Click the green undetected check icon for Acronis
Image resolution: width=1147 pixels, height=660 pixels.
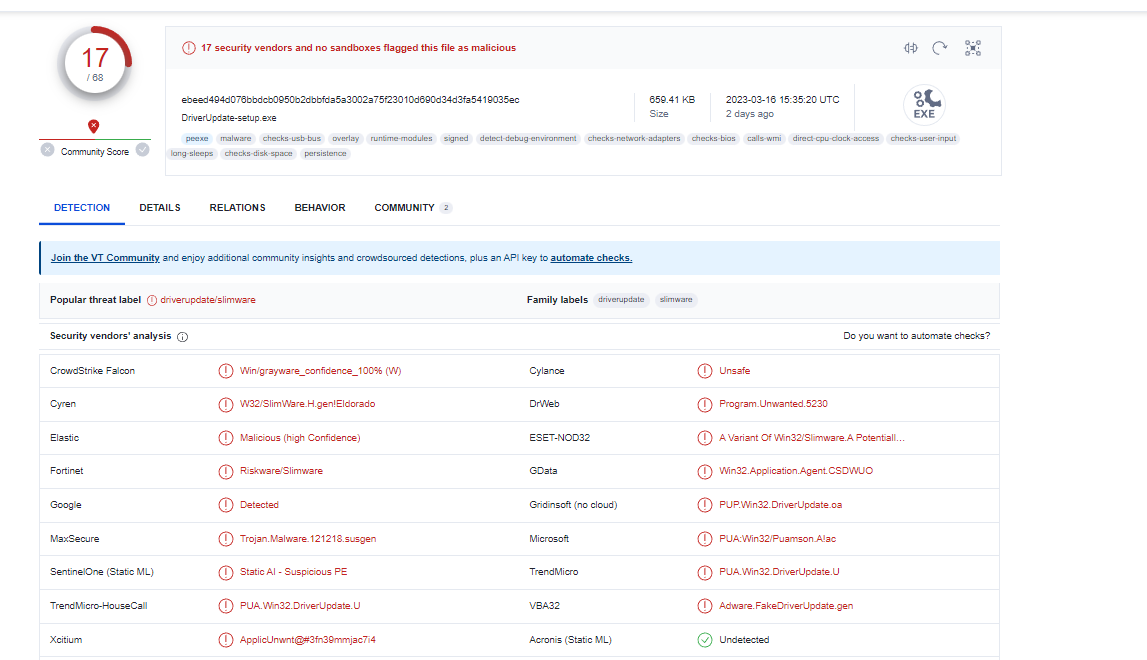coord(704,640)
